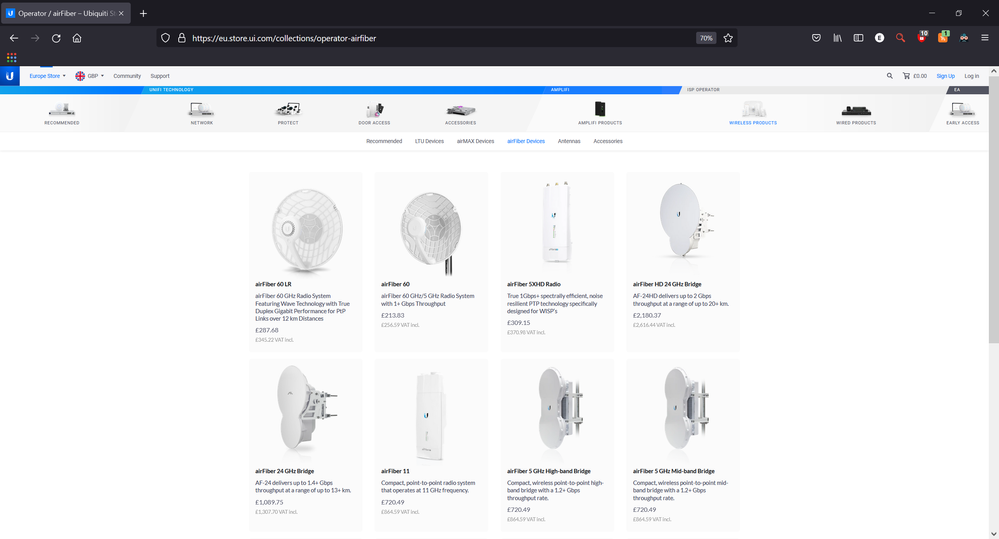Click the apps grid icon in bookmarks bar
Viewport: 999px width, 539px height.
(11, 57)
